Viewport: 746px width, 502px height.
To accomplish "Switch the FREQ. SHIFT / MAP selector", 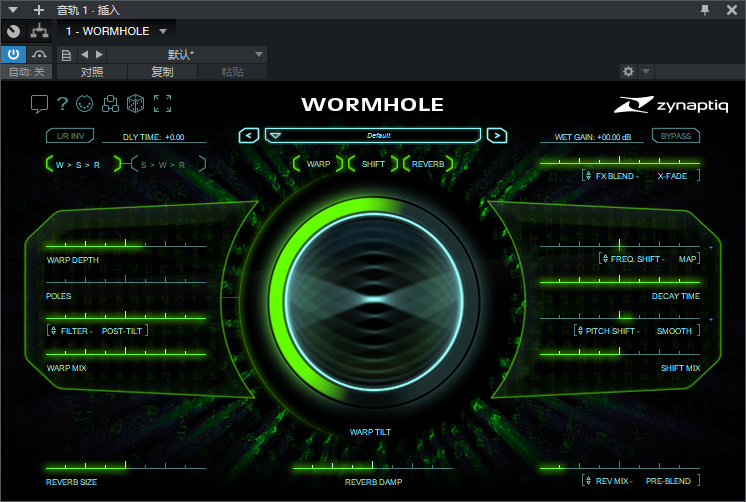I will coord(649,259).
